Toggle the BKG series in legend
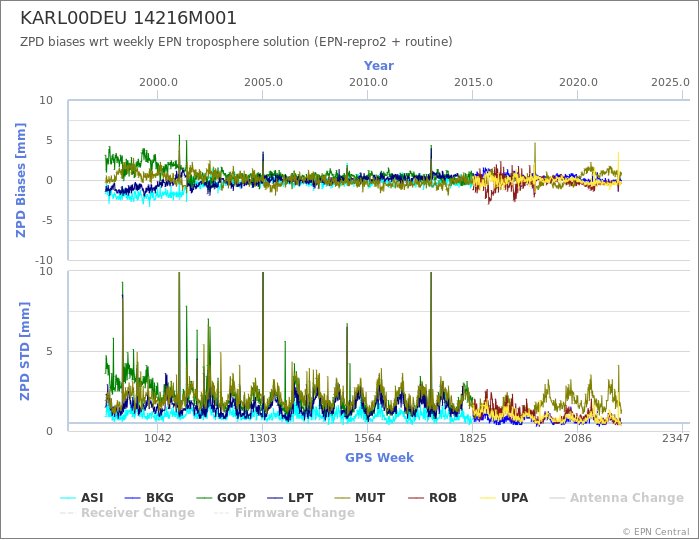700x540 pixels. point(149,498)
